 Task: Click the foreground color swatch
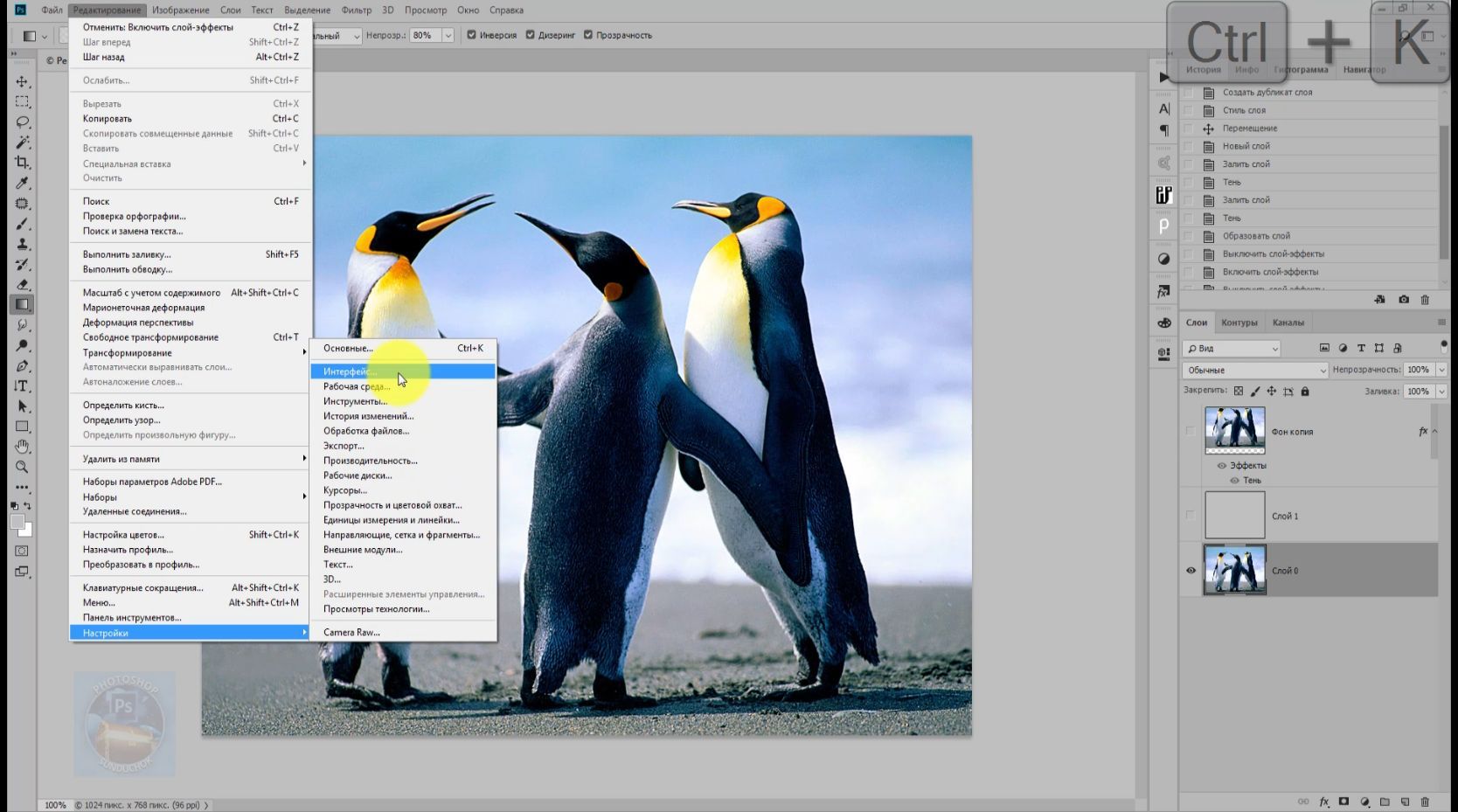coord(17,522)
